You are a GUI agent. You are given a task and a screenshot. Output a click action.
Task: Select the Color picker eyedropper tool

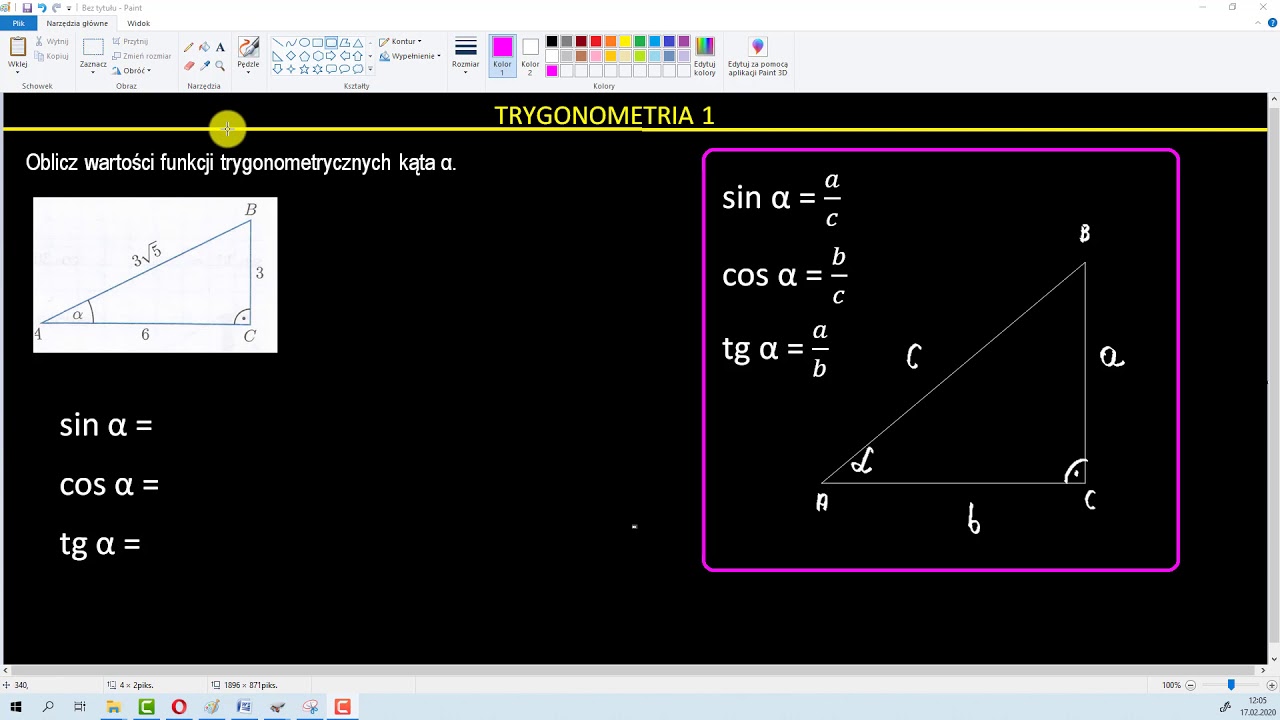[204, 66]
